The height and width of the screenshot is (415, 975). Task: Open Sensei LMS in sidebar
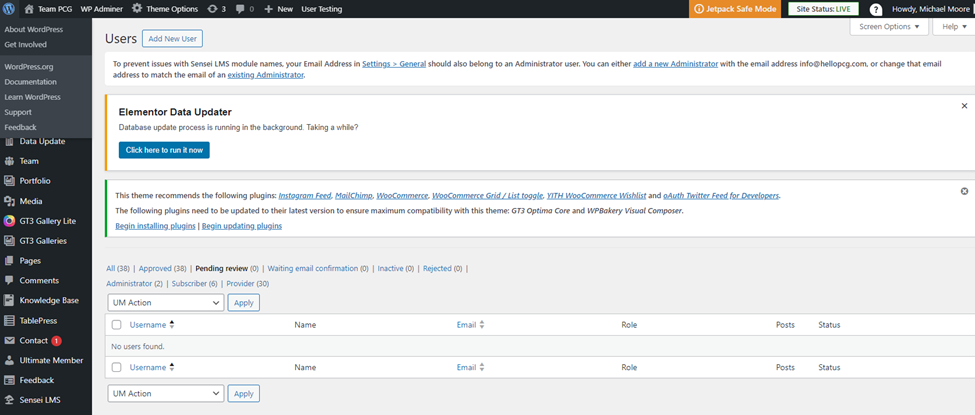40,399
